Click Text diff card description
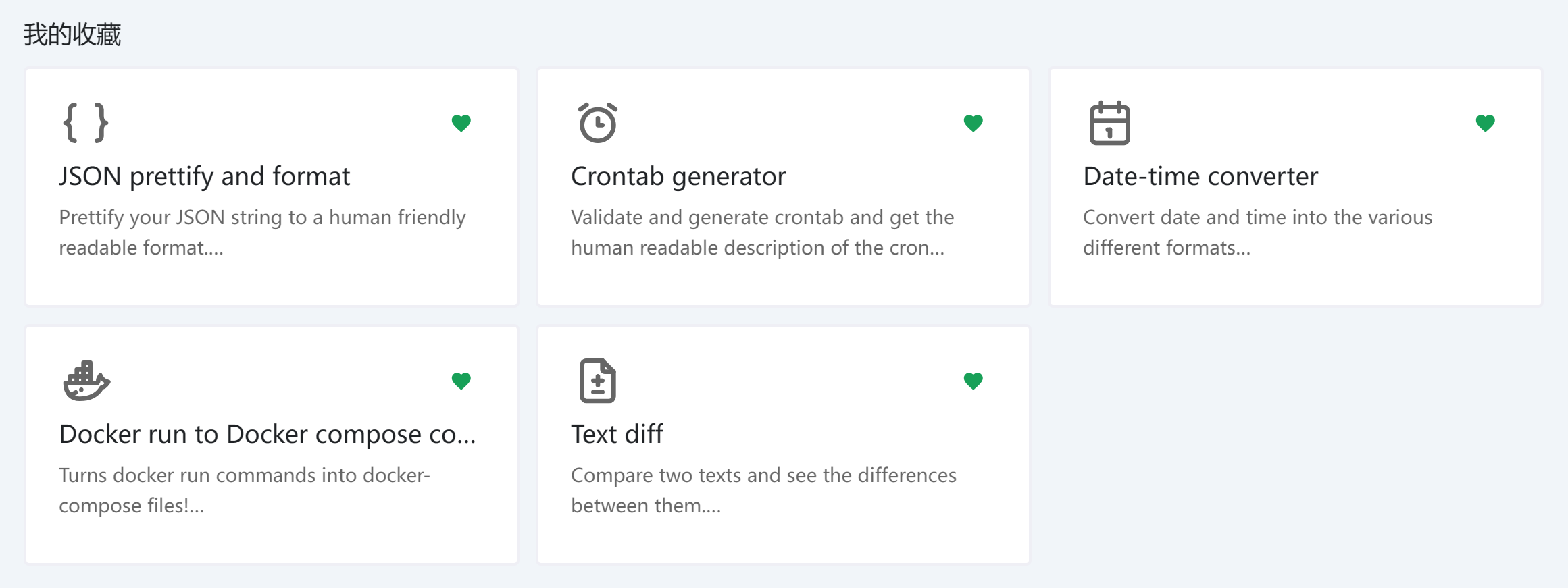This screenshot has height=588, width=1568. (763, 490)
